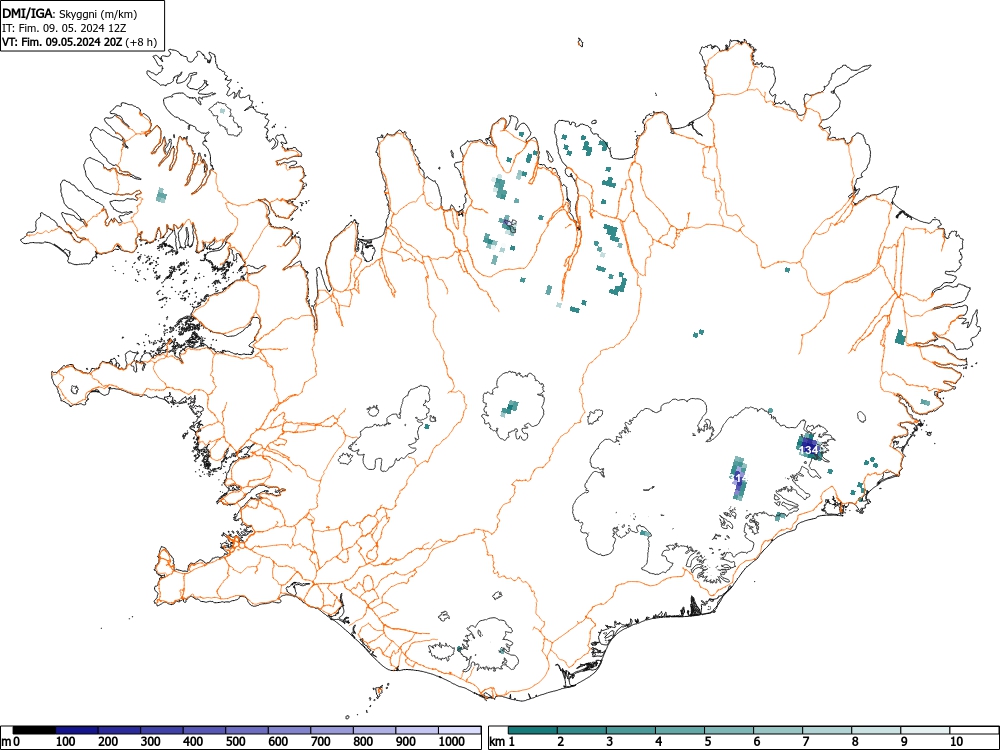Image resolution: width=1000 pixels, height=750 pixels.
Task: Select the dark navy 100–200 m legend swatch
Action: (x=77, y=730)
